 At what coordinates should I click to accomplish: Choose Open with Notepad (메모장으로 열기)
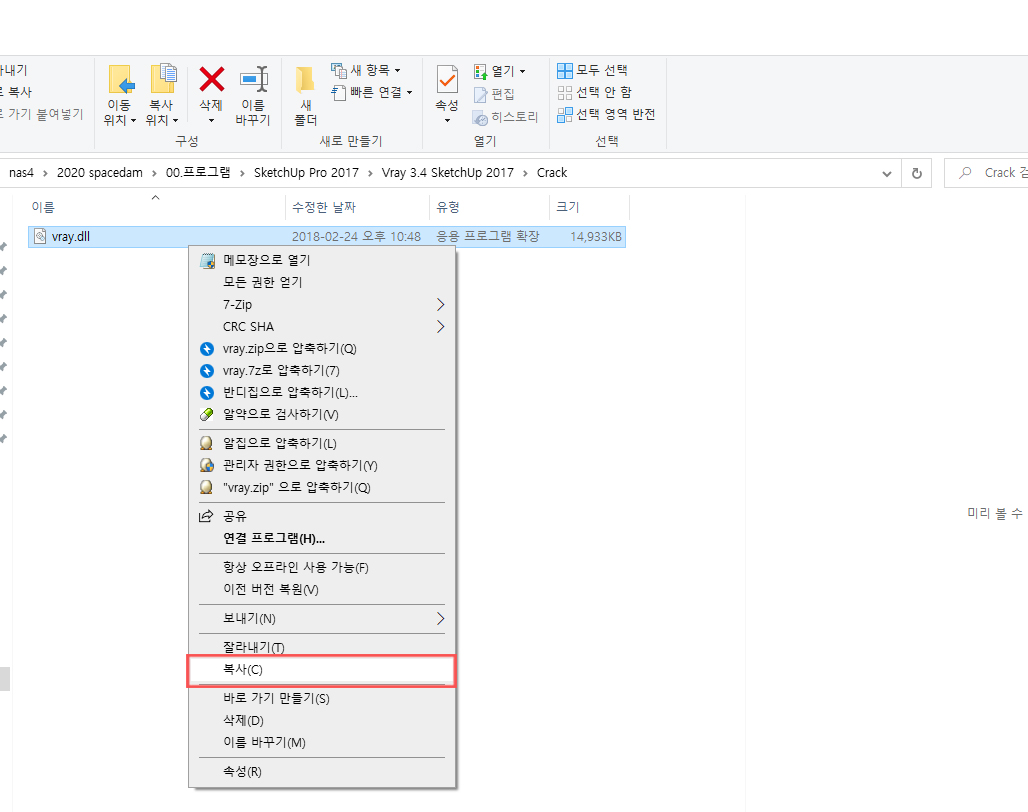[x=322, y=260]
